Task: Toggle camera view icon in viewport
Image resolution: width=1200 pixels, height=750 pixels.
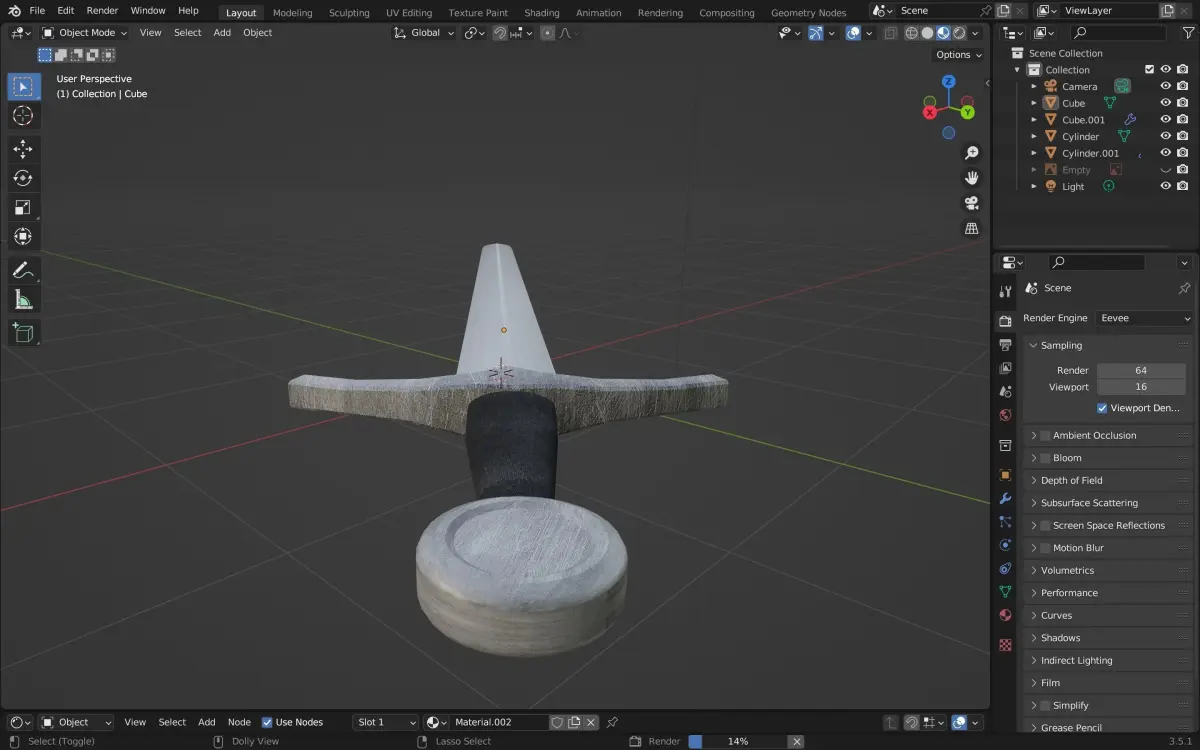Action: 971,203
